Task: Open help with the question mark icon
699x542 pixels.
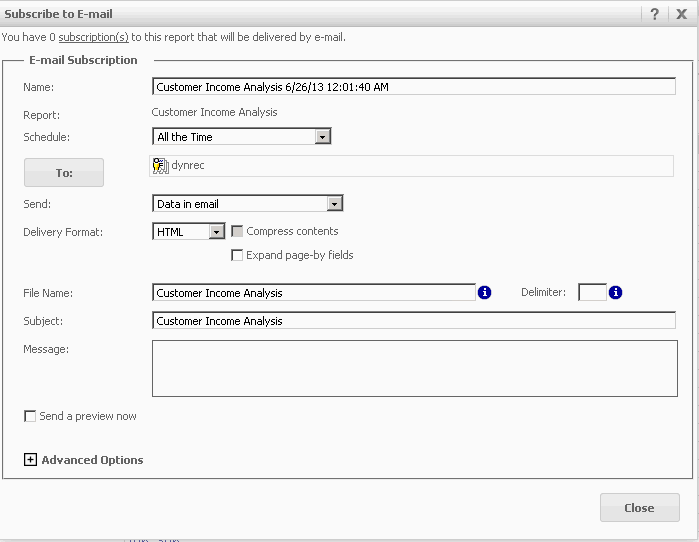Action: [654, 14]
